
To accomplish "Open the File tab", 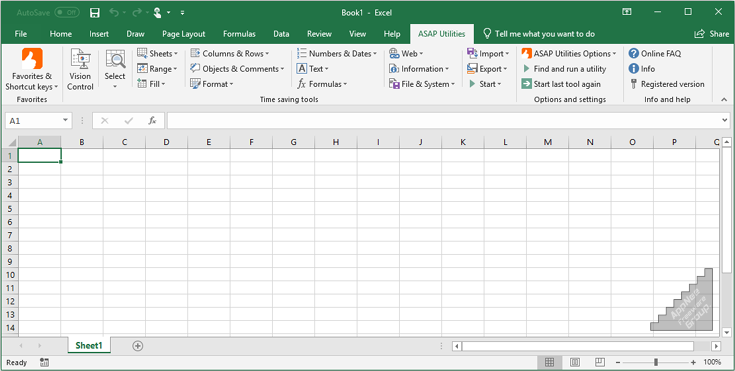I will pos(21,34).
